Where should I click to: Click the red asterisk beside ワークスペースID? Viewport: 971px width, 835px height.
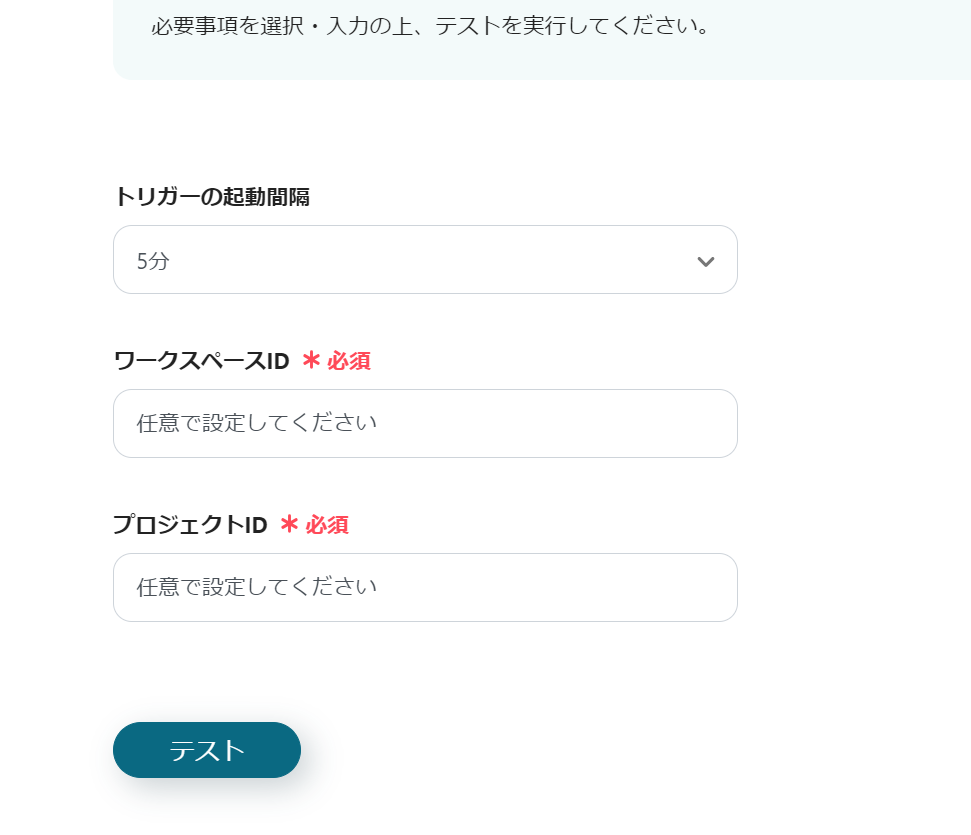pyautogui.click(x=311, y=360)
